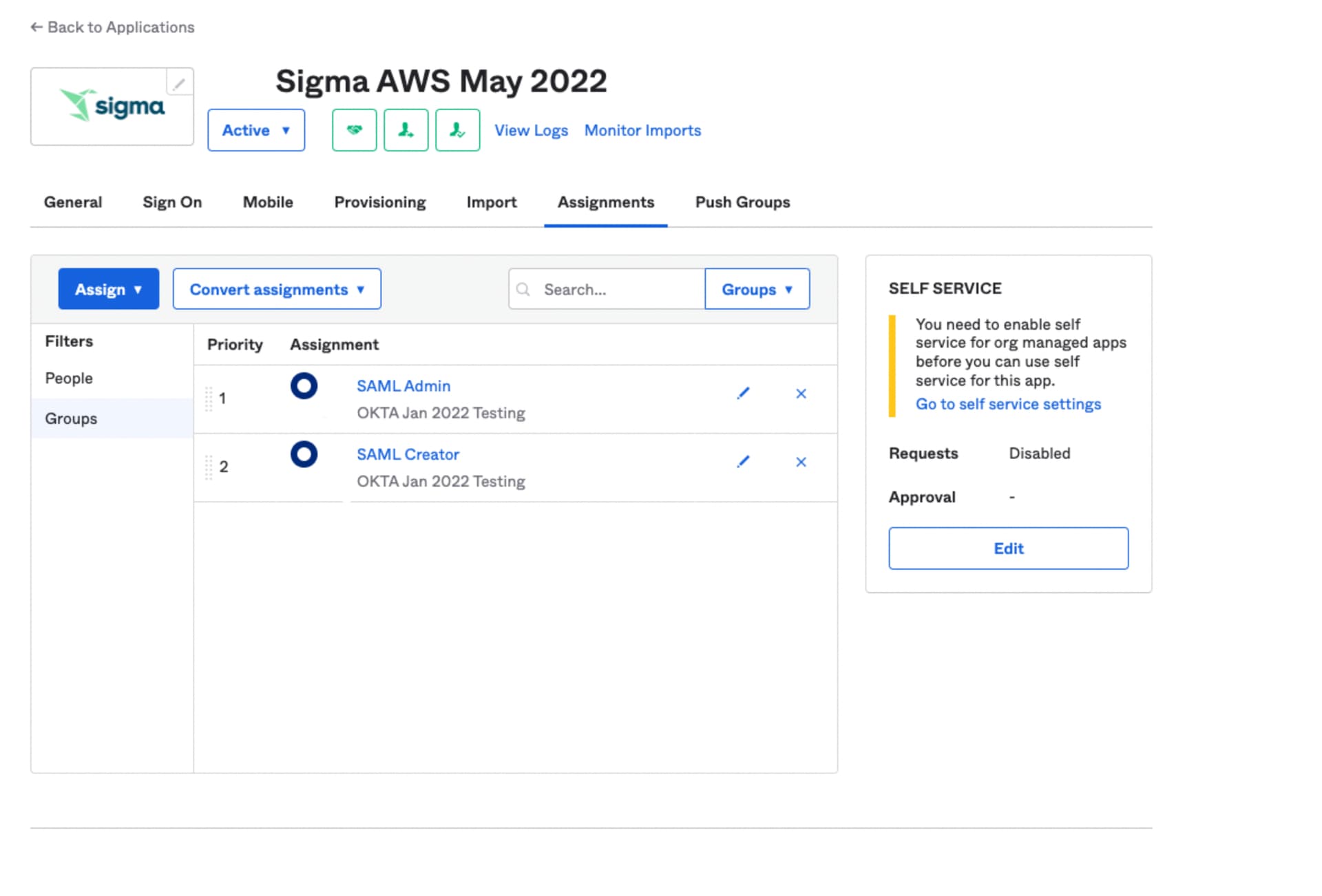Remove the SAML Admin assignment
1322x896 pixels.
(801, 394)
